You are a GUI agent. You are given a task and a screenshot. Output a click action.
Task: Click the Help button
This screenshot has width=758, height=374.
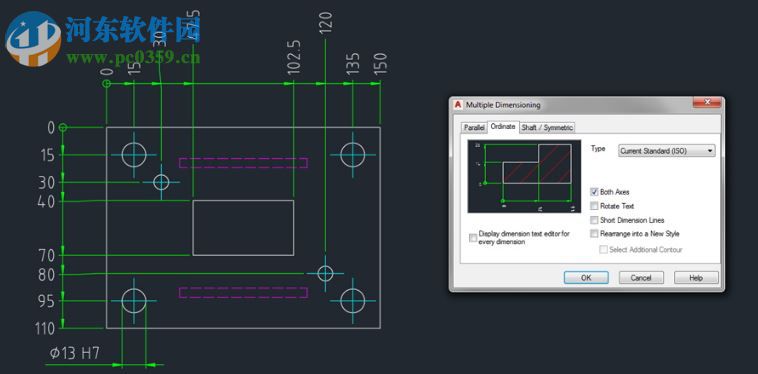(696, 278)
